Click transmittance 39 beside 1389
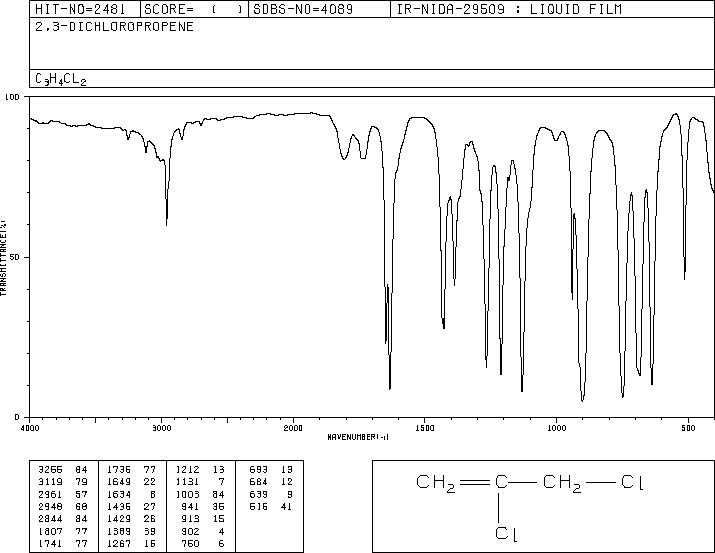 [x=150, y=532]
